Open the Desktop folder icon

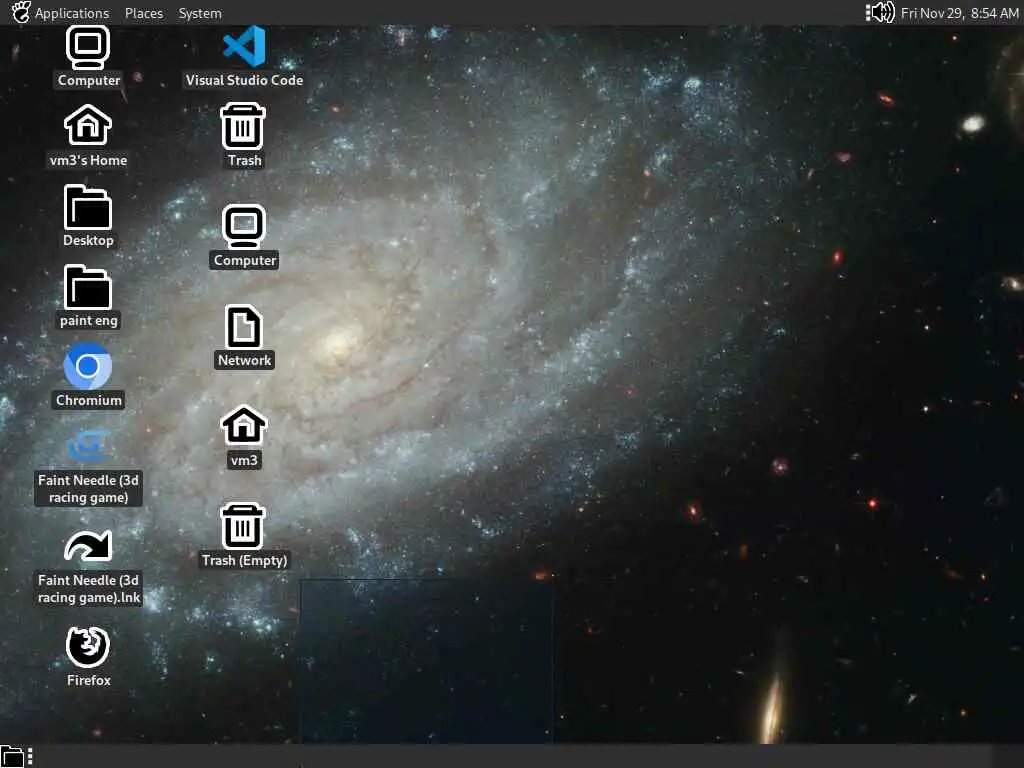coord(88,206)
